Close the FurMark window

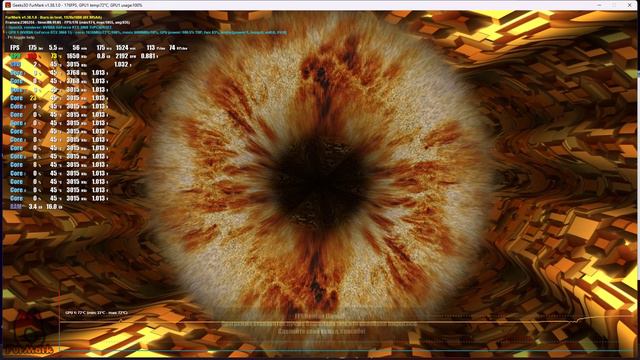tap(629, 5)
